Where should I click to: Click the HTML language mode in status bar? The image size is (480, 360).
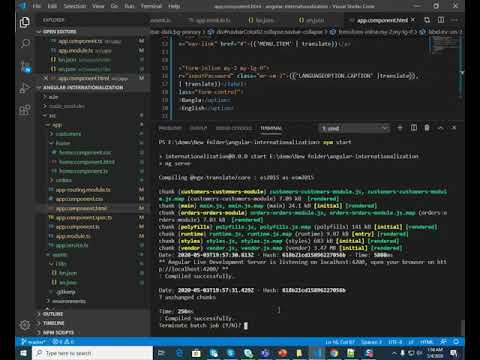pyautogui.click(x=426, y=342)
